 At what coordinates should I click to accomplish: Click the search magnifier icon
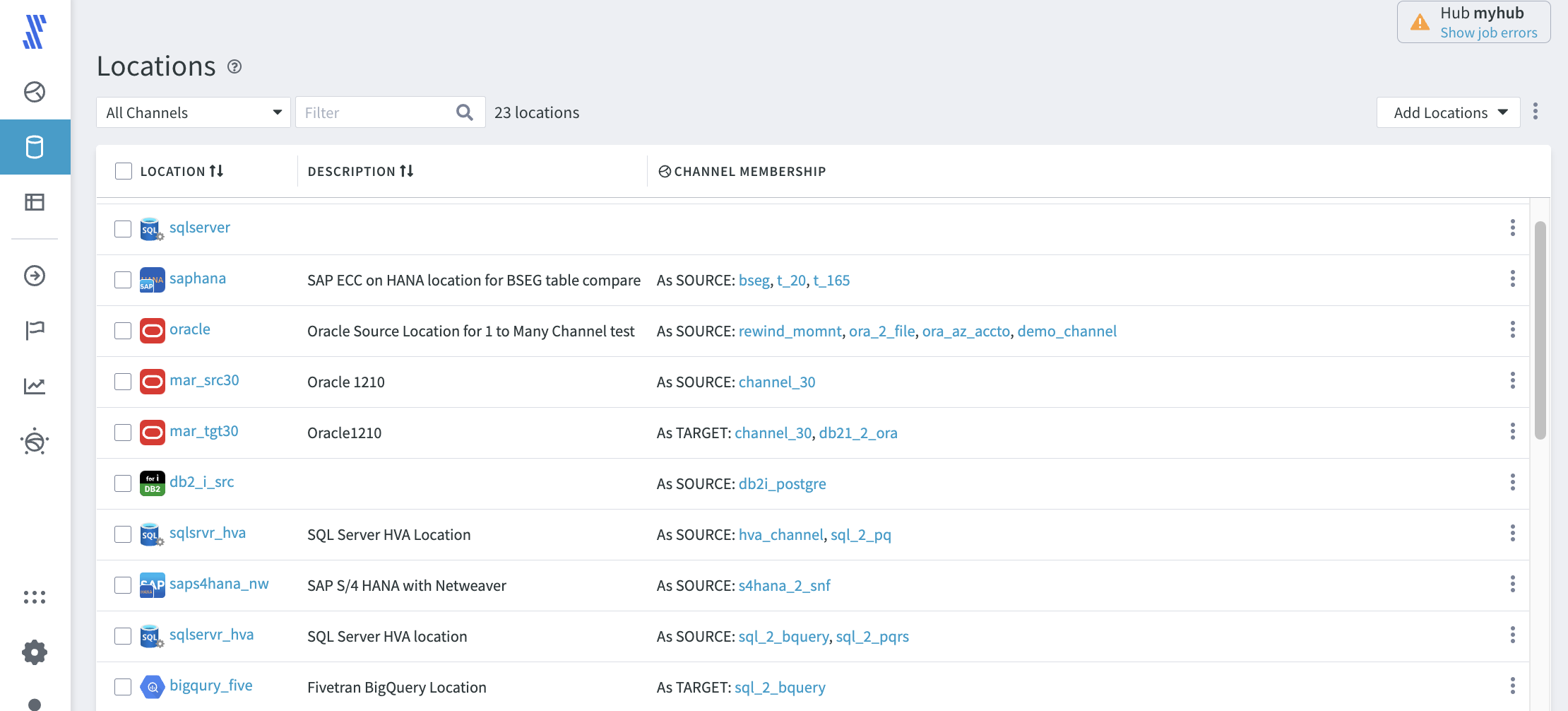[465, 112]
